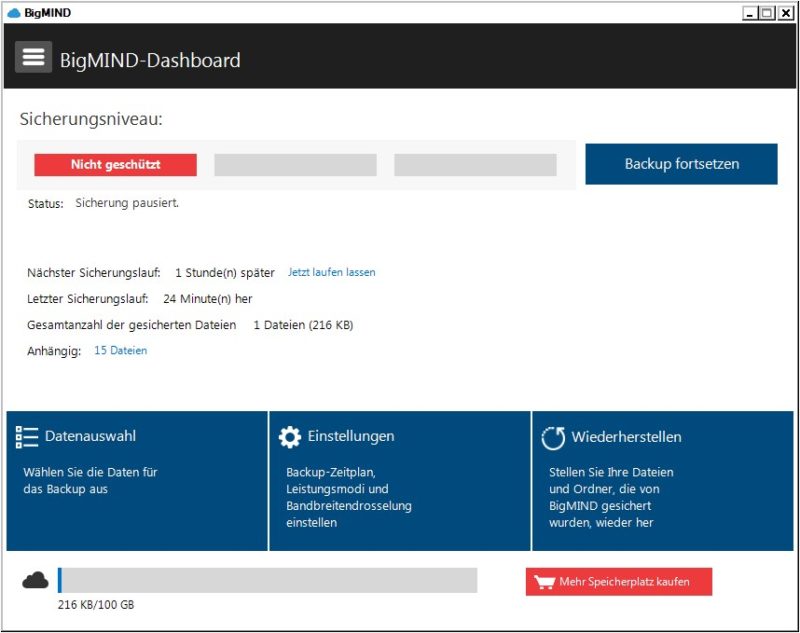Buy more storage via Mehr Speicherplatz kaufen
The image size is (800, 633).
point(619,582)
